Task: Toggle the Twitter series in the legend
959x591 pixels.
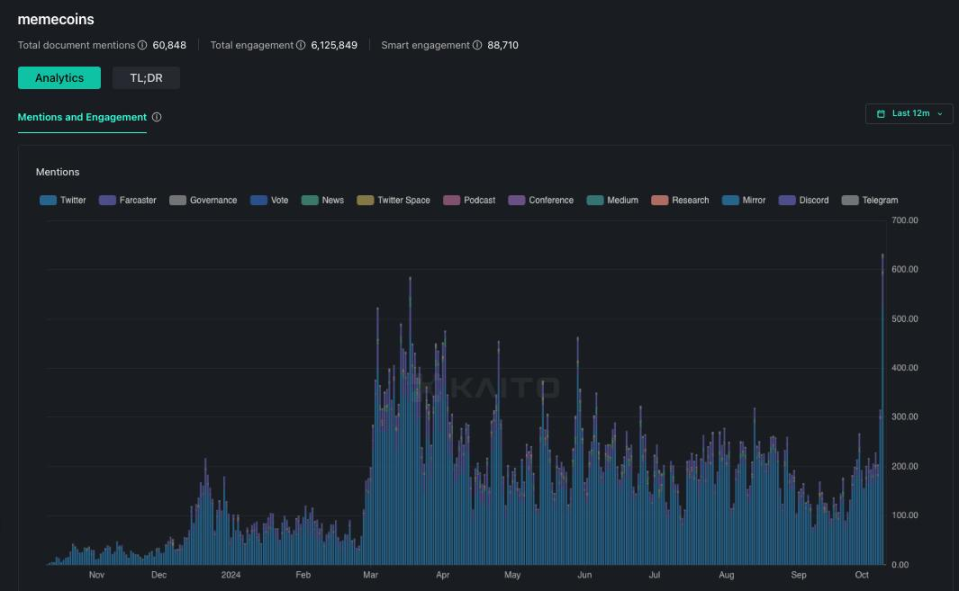Action: (63, 200)
